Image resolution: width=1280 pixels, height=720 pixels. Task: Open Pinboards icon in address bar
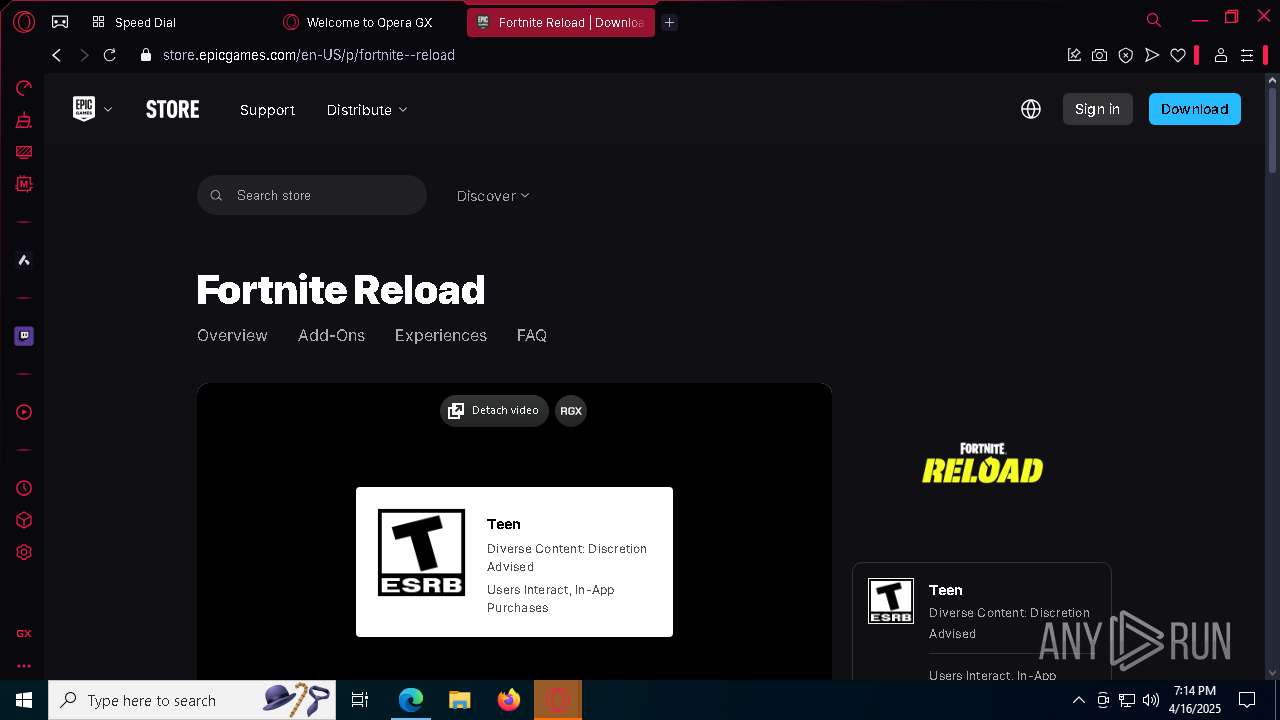click(x=1074, y=55)
